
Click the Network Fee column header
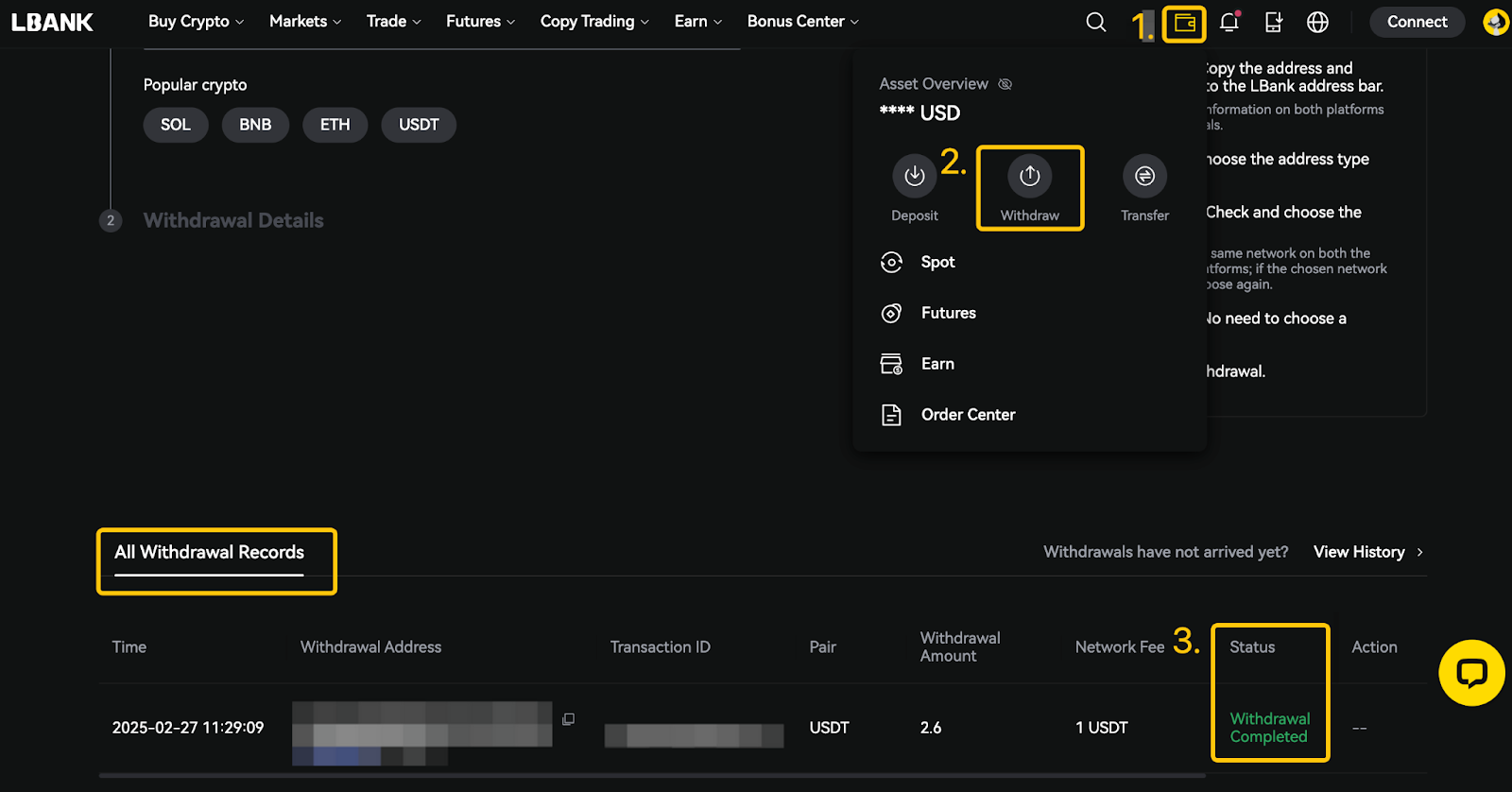click(x=1120, y=647)
